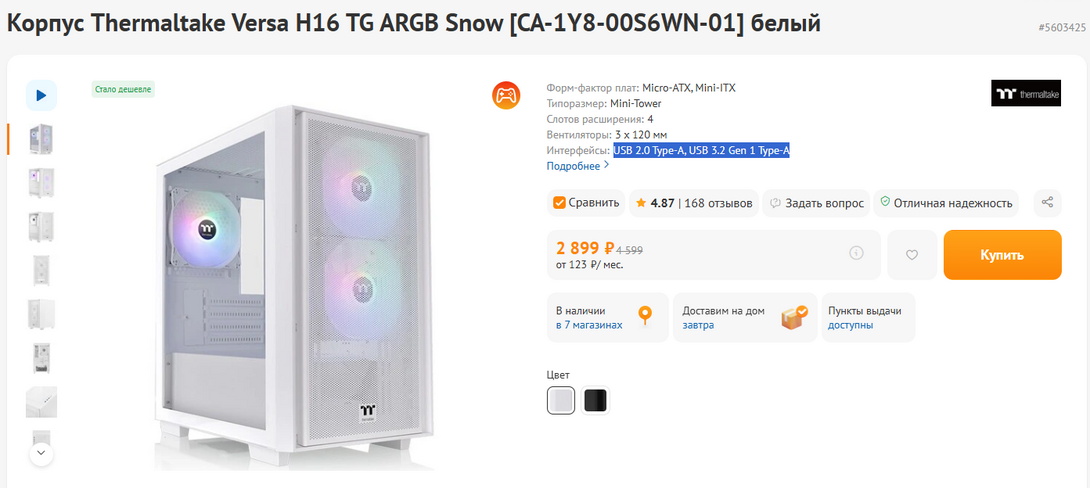Viewport: 1090px width, 488px height.
Task: Open the 168 отзывов reviews
Action: [x=718, y=203]
